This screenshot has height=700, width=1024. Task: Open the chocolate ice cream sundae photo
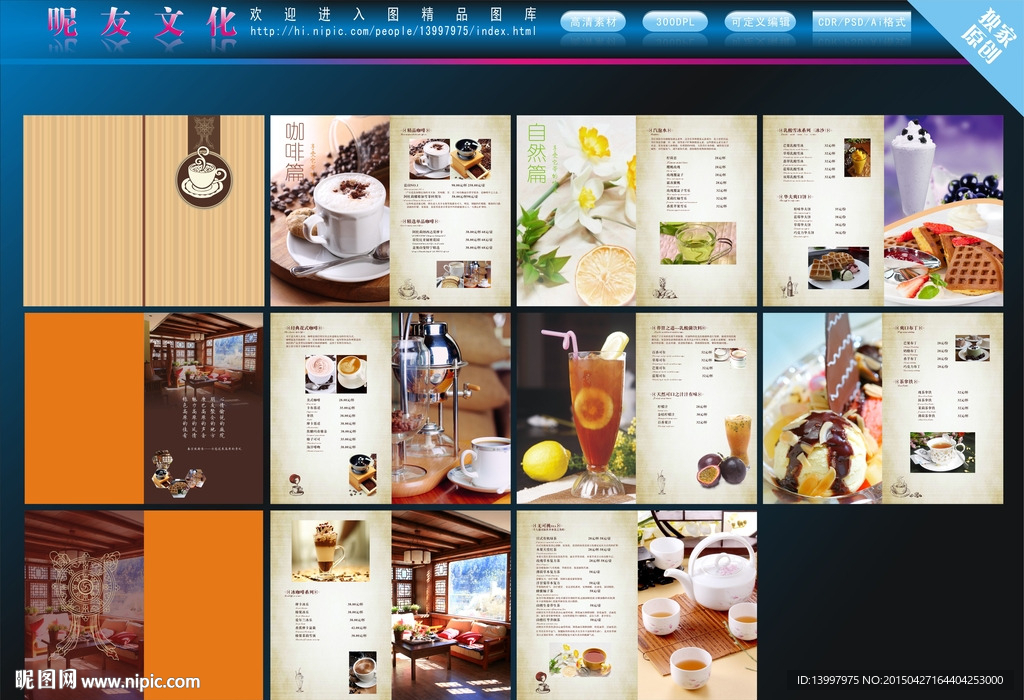pos(822,408)
